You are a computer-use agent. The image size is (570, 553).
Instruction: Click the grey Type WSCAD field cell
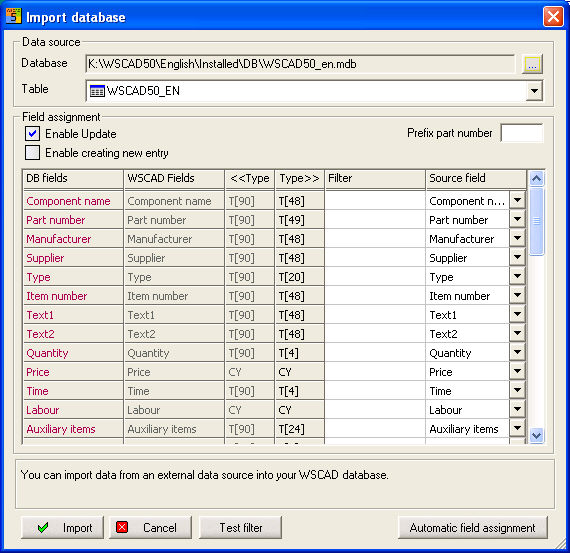tap(174, 277)
